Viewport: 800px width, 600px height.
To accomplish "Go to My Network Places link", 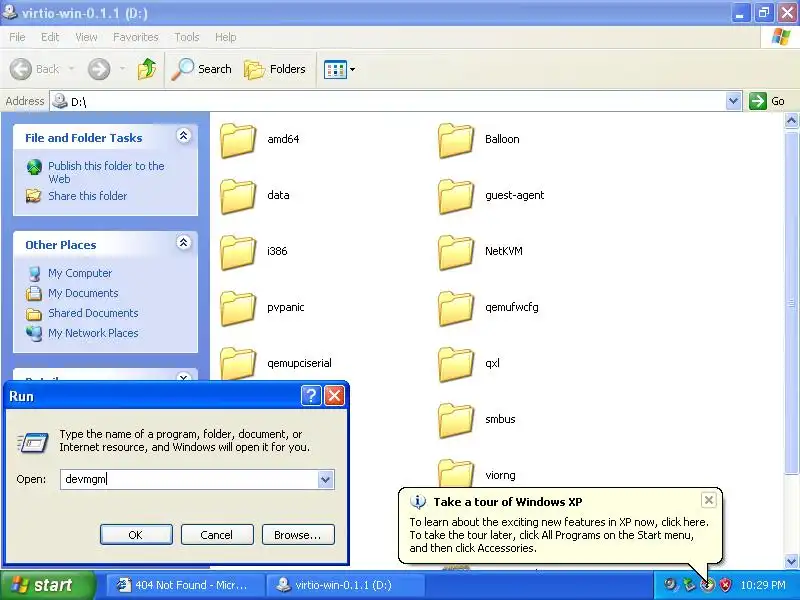I will click(x=93, y=333).
